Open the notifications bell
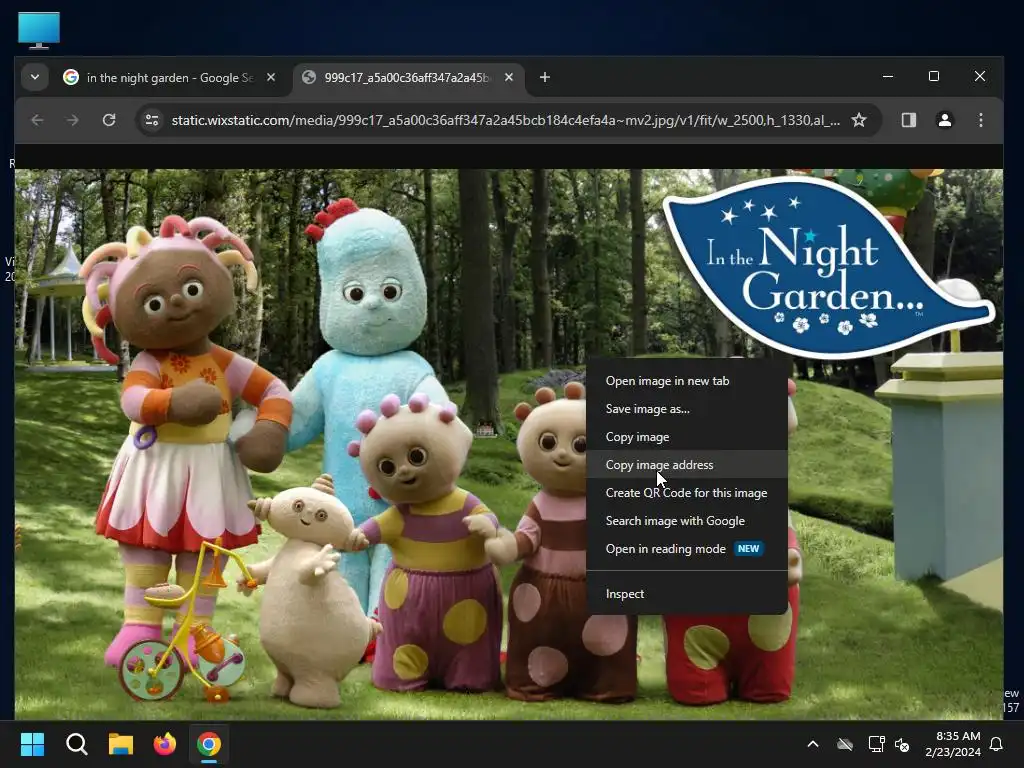This screenshot has height=768, width=1024. 997,744
